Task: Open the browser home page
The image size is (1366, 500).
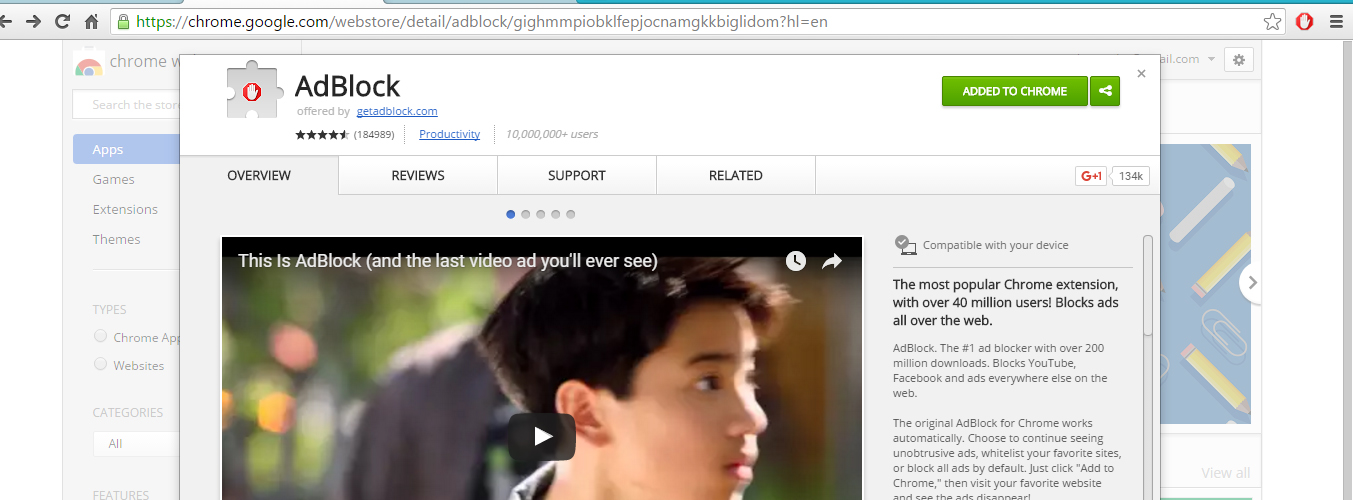Action: pyautogui.click(x=92, y=21)
